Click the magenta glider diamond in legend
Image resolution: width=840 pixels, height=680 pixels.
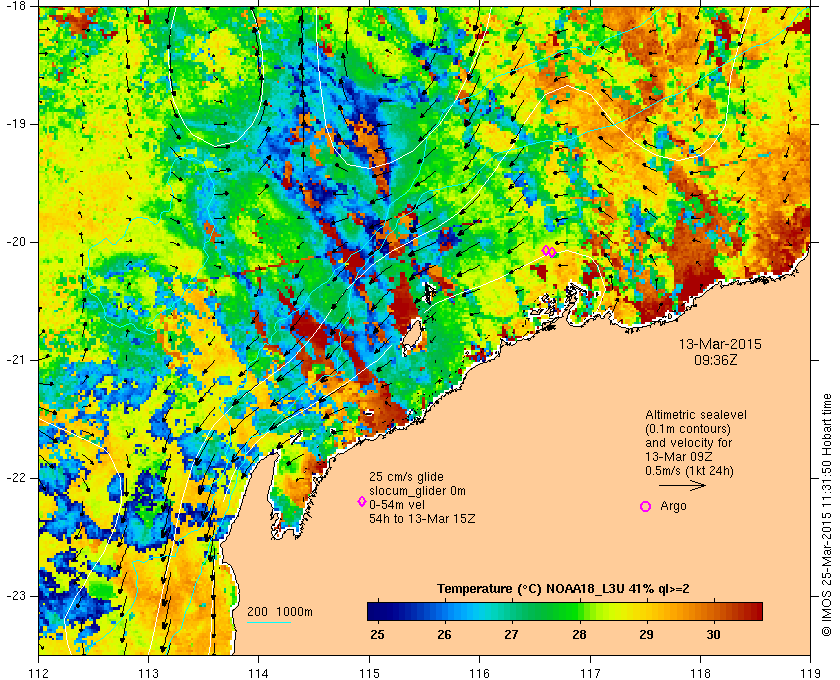(362, 502)
